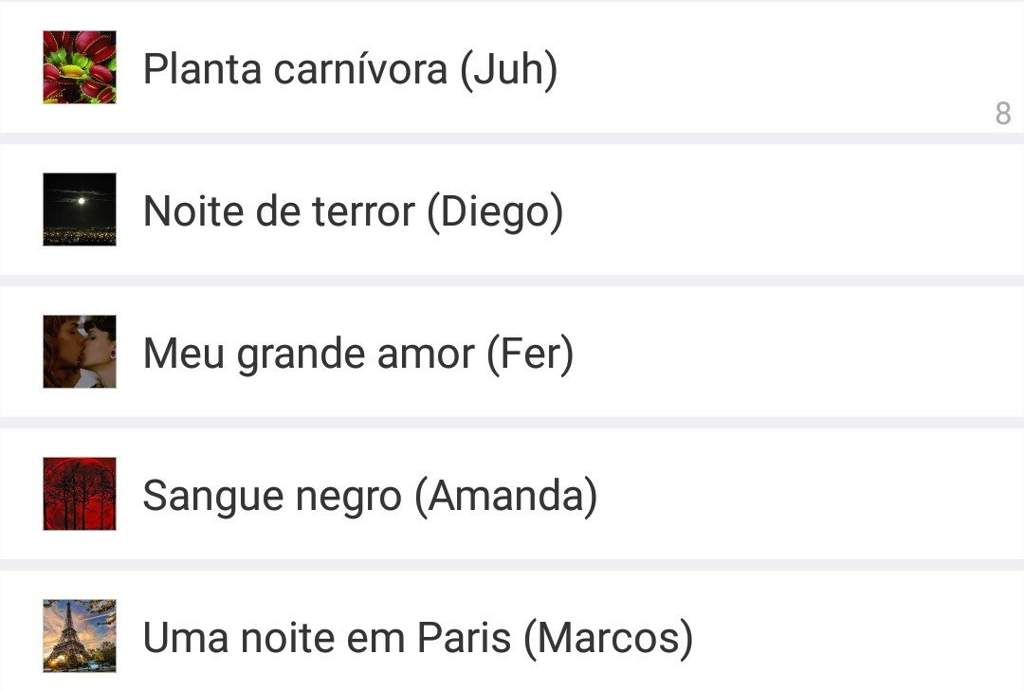Click blank area of Noite de terror row
This screenshot has width=1024, height=691.
pos(784,210)
